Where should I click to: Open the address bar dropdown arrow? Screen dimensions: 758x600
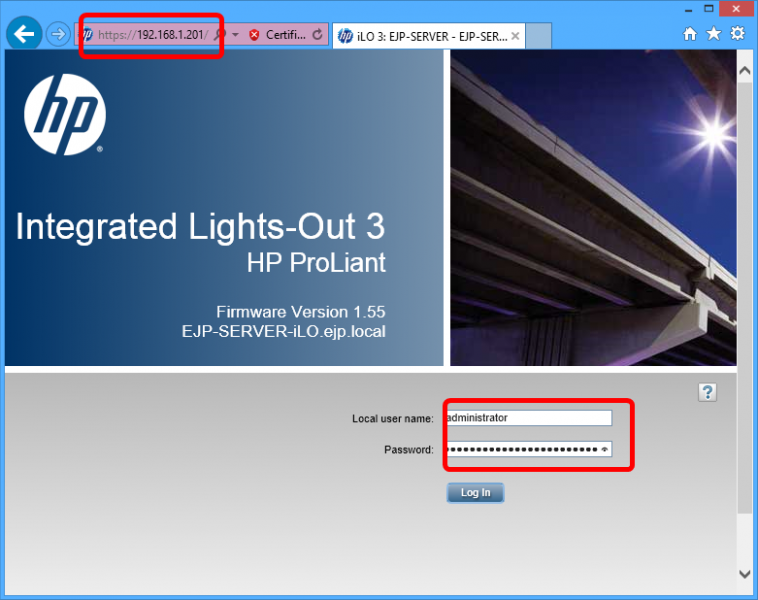pos(235,35)
